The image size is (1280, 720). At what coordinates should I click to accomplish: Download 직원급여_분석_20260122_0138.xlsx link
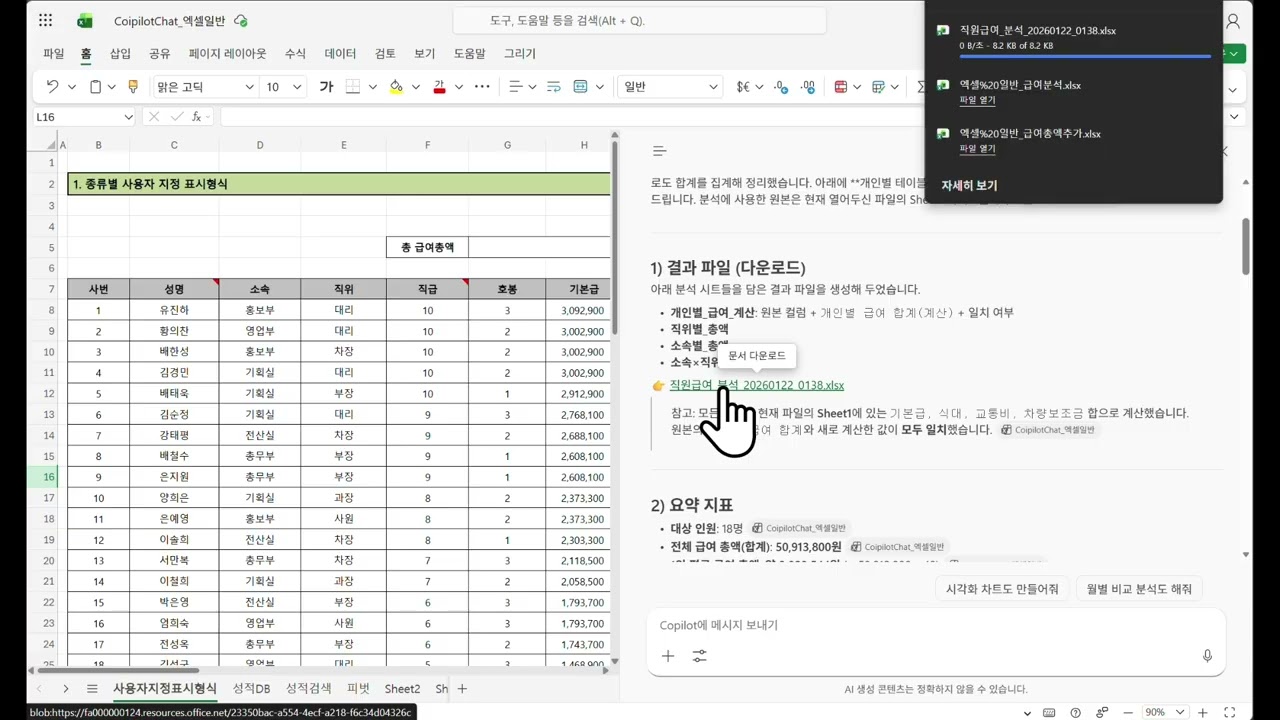756,385
